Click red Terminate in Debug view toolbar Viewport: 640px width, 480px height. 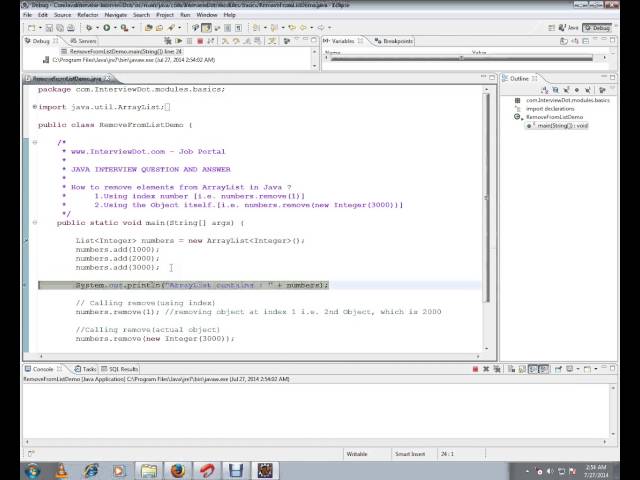pos(200,41)
